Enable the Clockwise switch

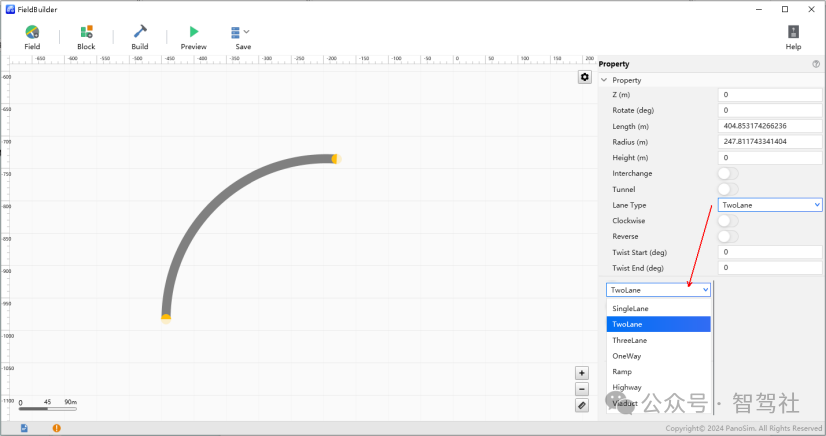tap(728, 221)
